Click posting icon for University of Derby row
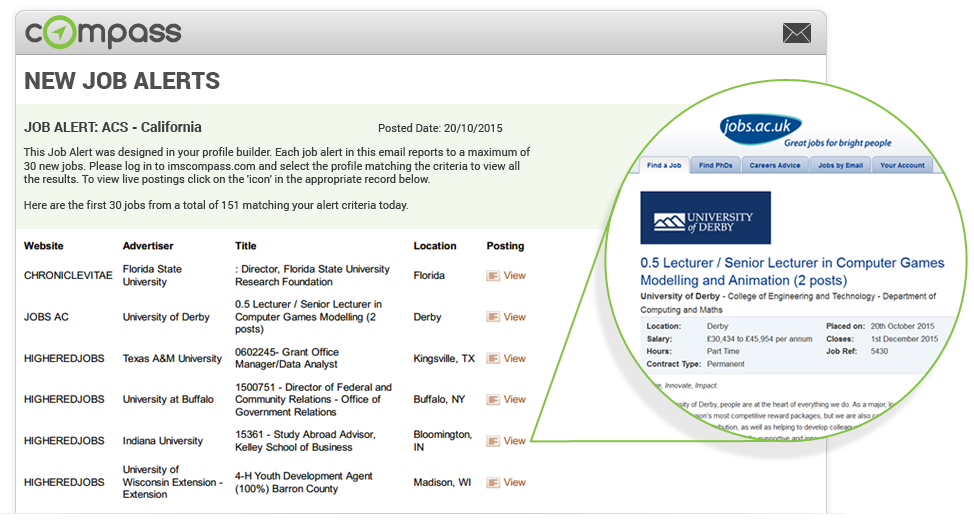 (493, 317)
